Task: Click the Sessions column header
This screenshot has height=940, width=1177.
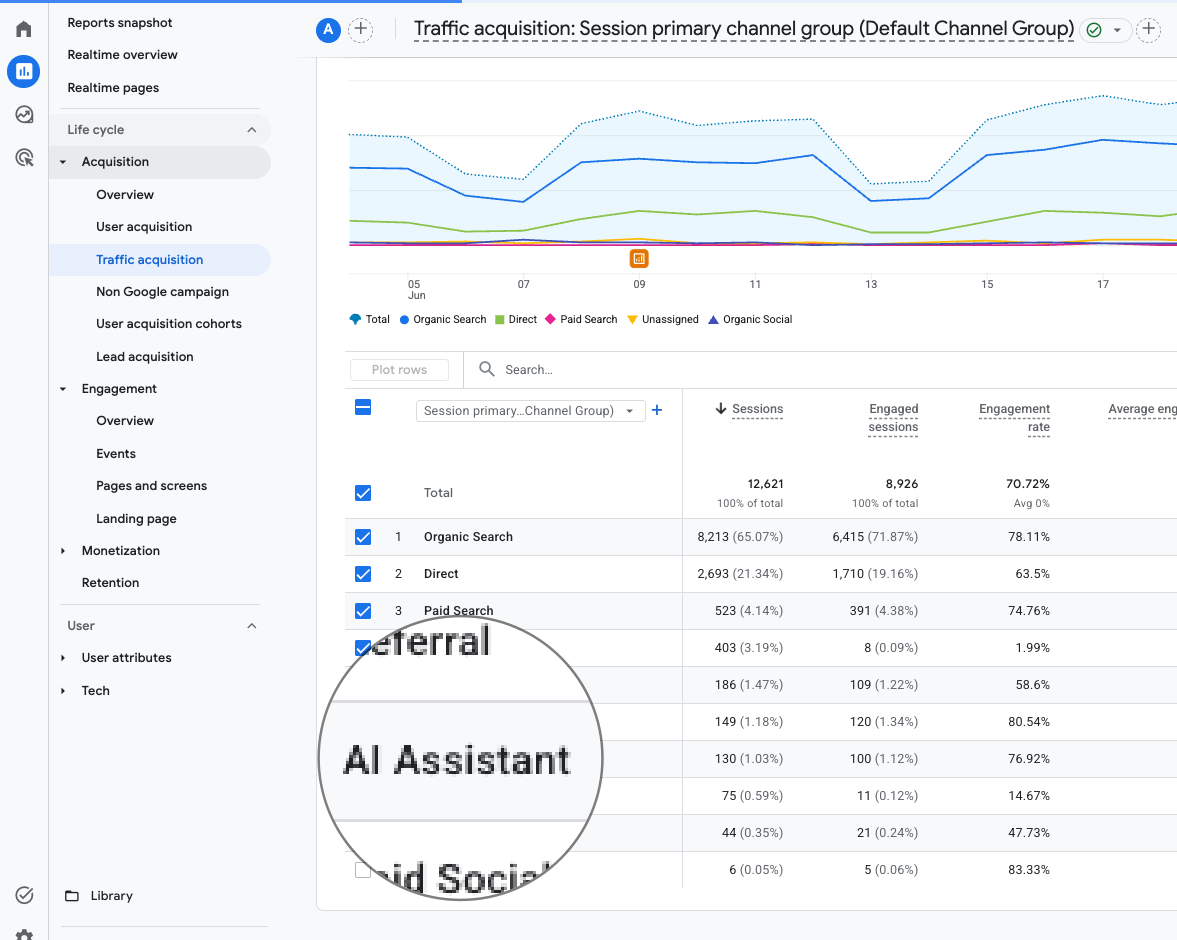Action: (757, 408)
